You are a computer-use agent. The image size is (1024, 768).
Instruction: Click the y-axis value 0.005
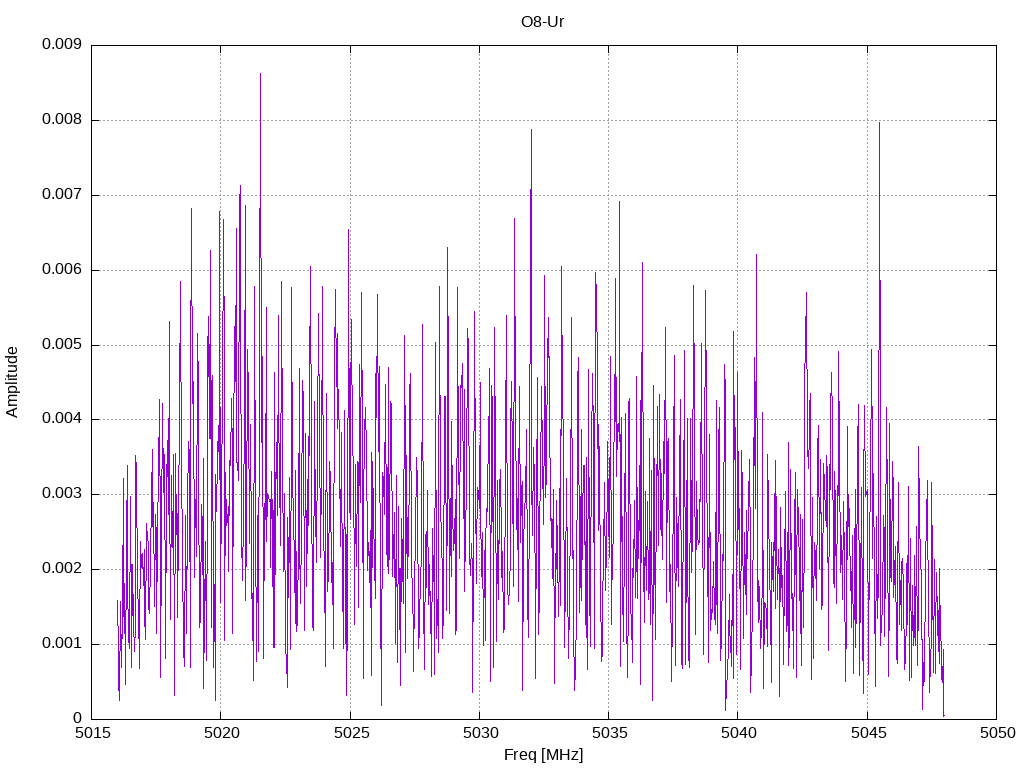point(61,344)
